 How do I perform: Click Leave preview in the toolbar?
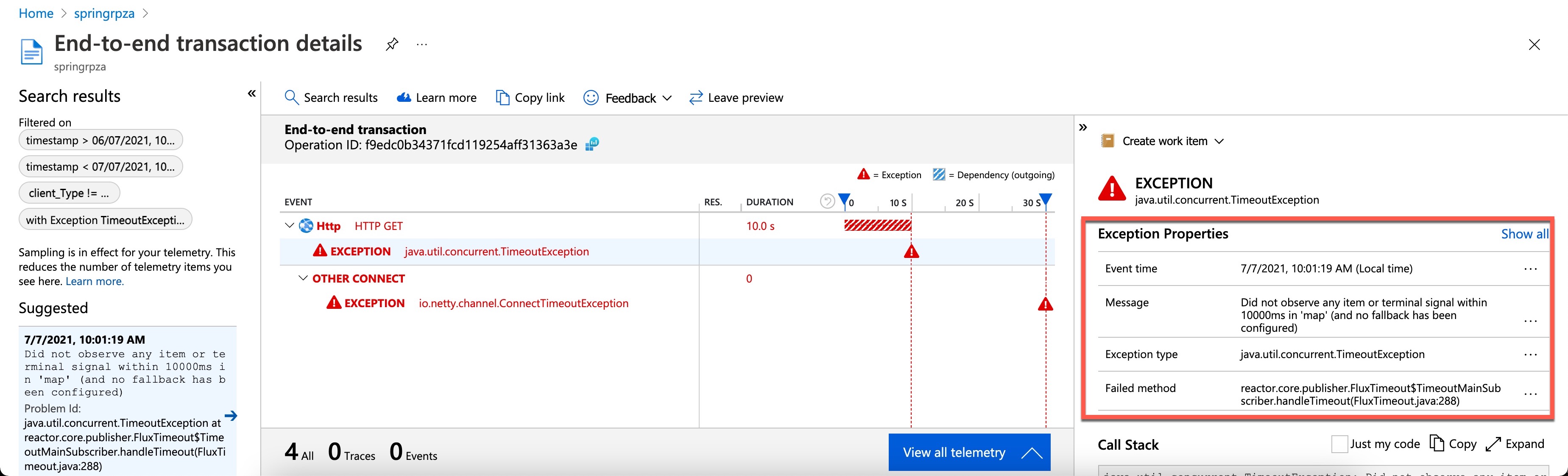736,98
